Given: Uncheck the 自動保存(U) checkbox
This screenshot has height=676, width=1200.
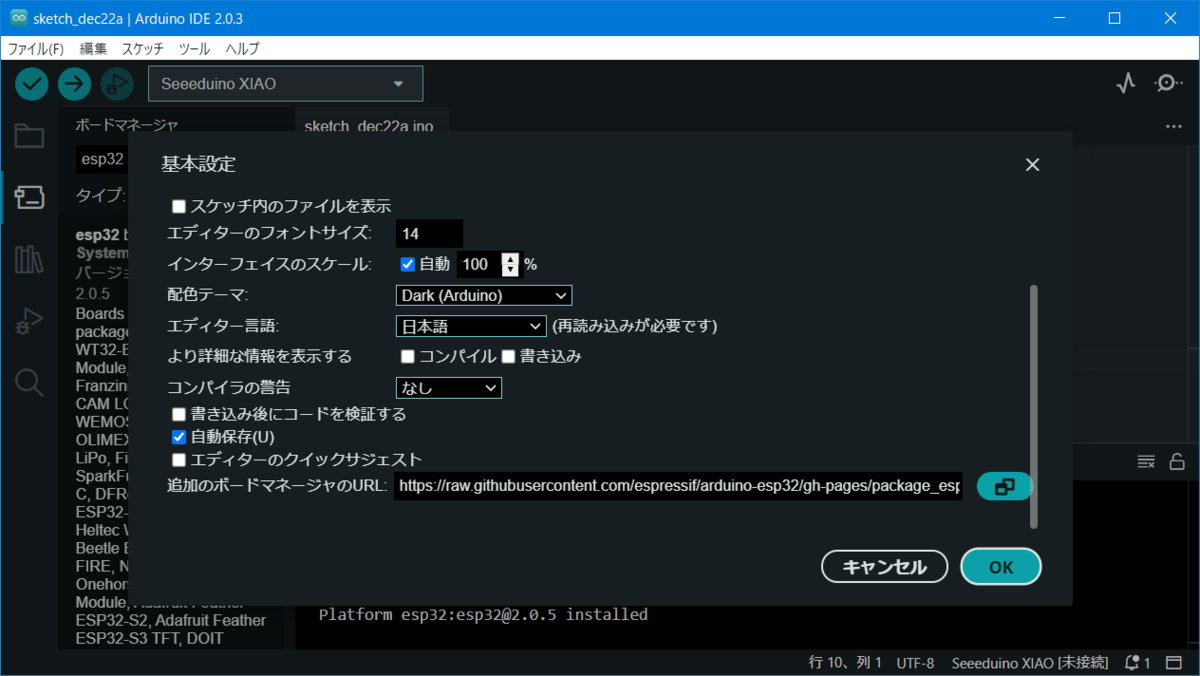Looking at the screenshot, I should coord(179,437).
